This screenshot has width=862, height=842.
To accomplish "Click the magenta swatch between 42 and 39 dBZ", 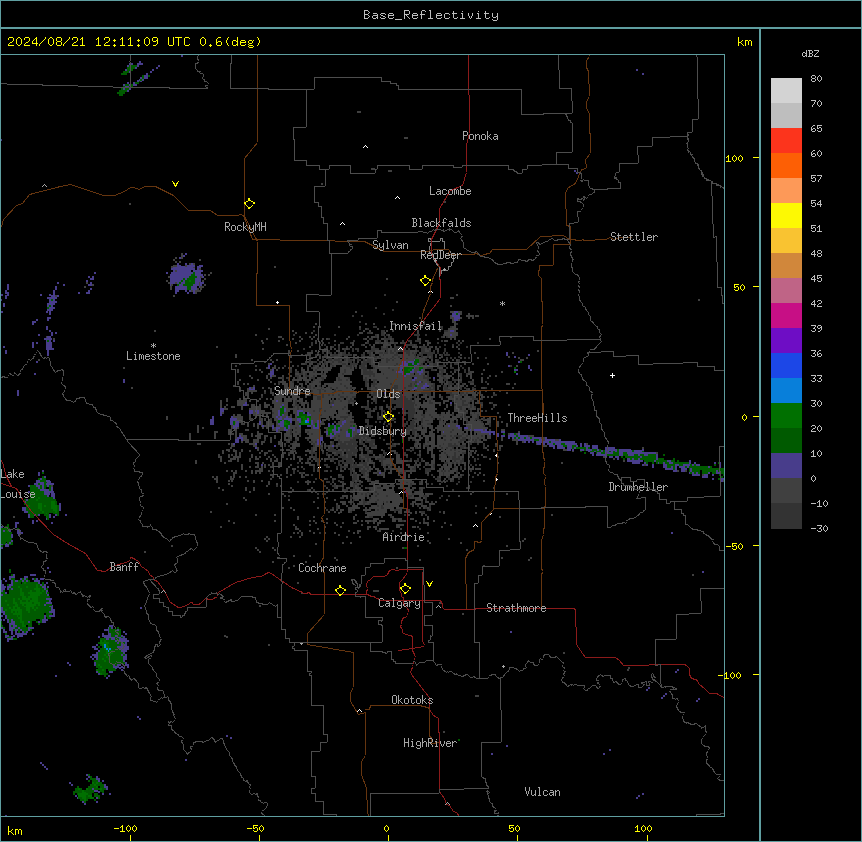I will click(786, 316).
